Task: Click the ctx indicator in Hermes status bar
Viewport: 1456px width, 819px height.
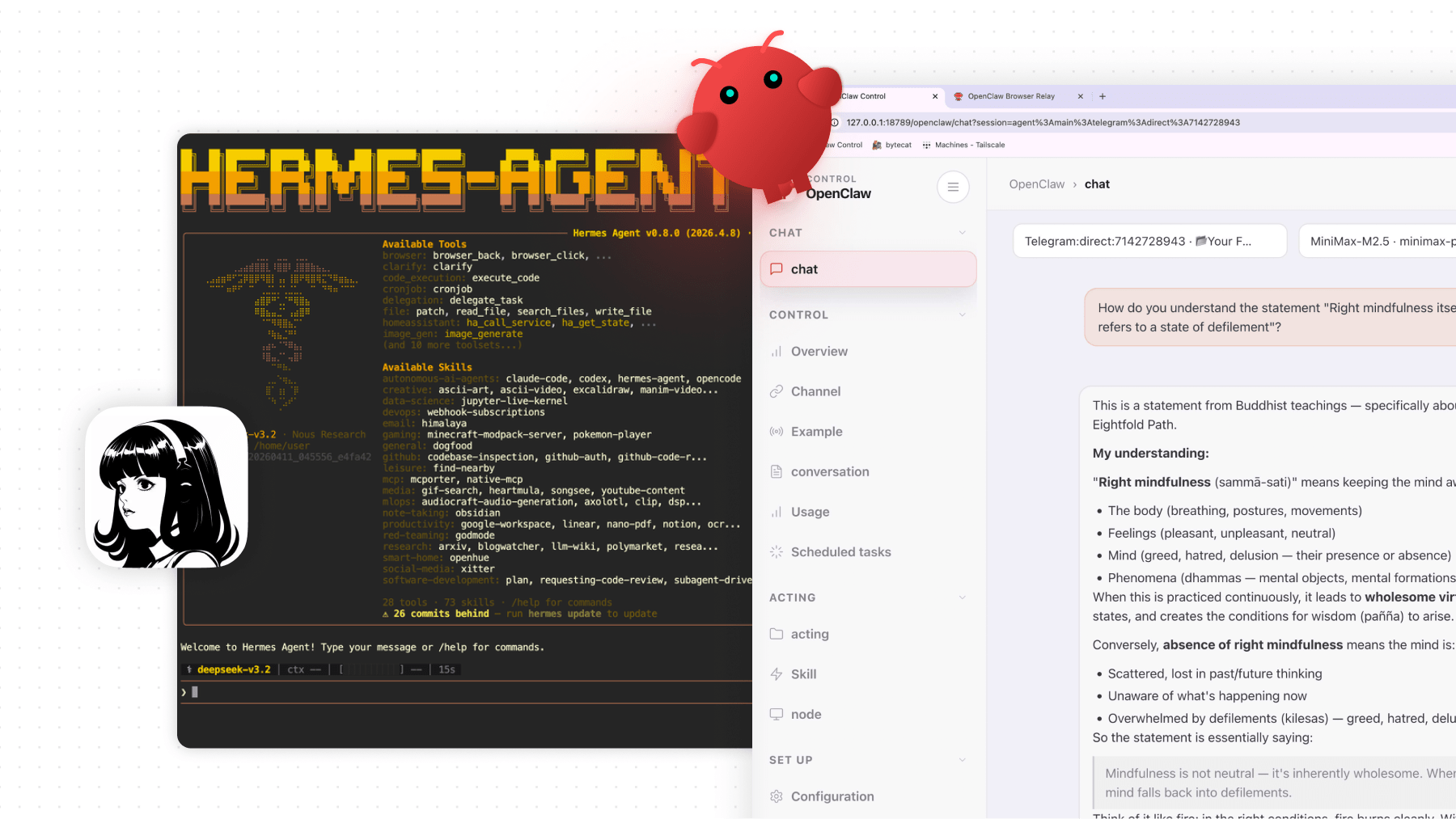Action: pos(304,669)
